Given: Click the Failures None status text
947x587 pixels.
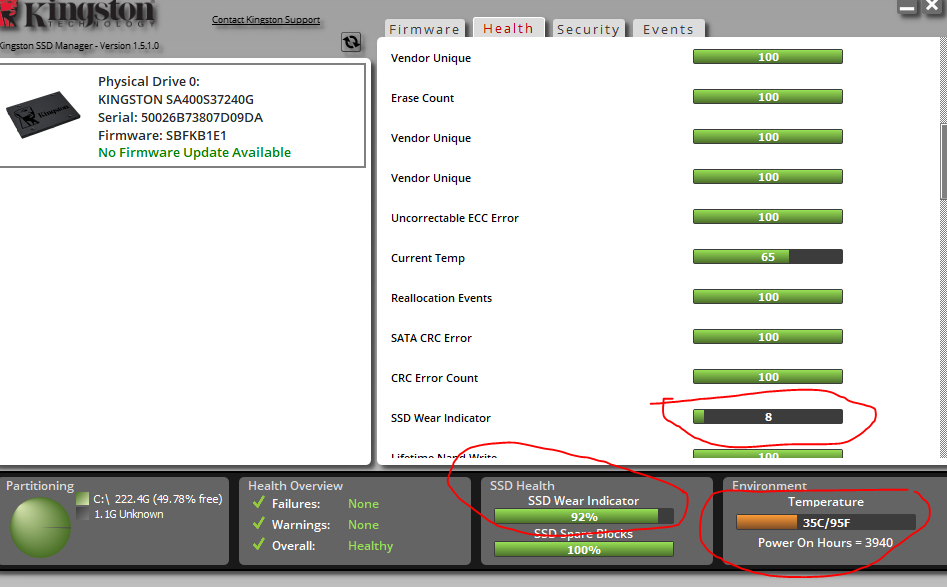Looking at the screenshot, I should (x=363, y=504).
